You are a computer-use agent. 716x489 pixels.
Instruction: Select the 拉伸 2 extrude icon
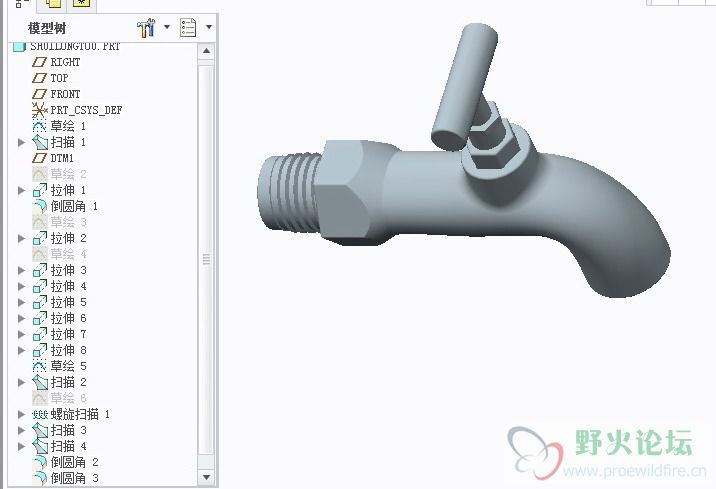pos(40,238)
